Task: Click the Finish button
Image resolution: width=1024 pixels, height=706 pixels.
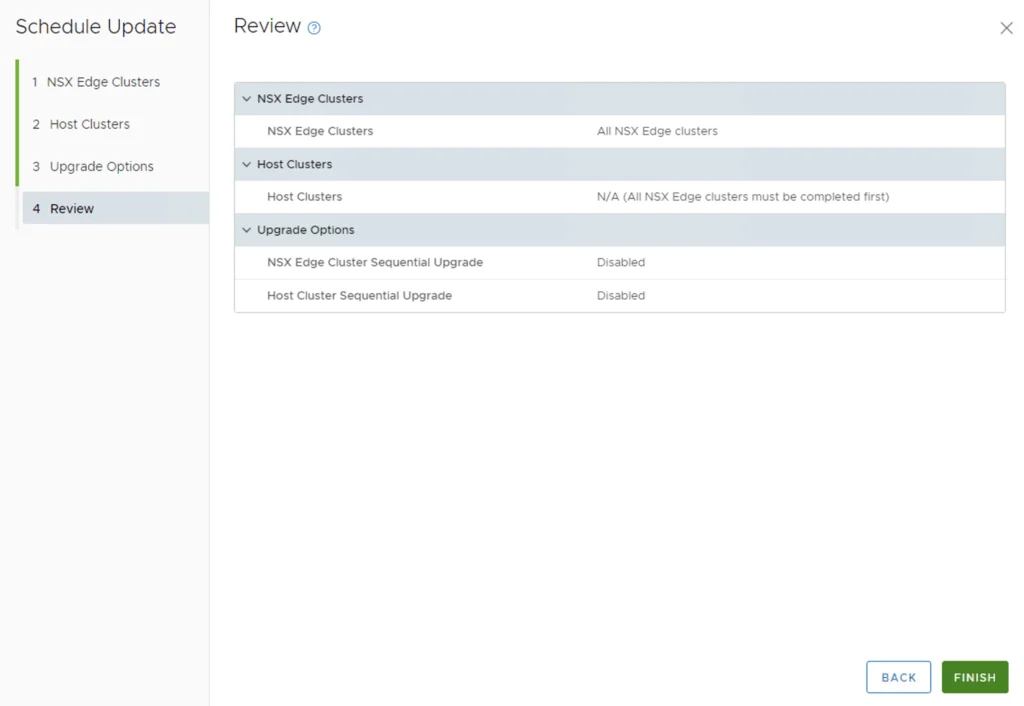Action: [974, 677]
